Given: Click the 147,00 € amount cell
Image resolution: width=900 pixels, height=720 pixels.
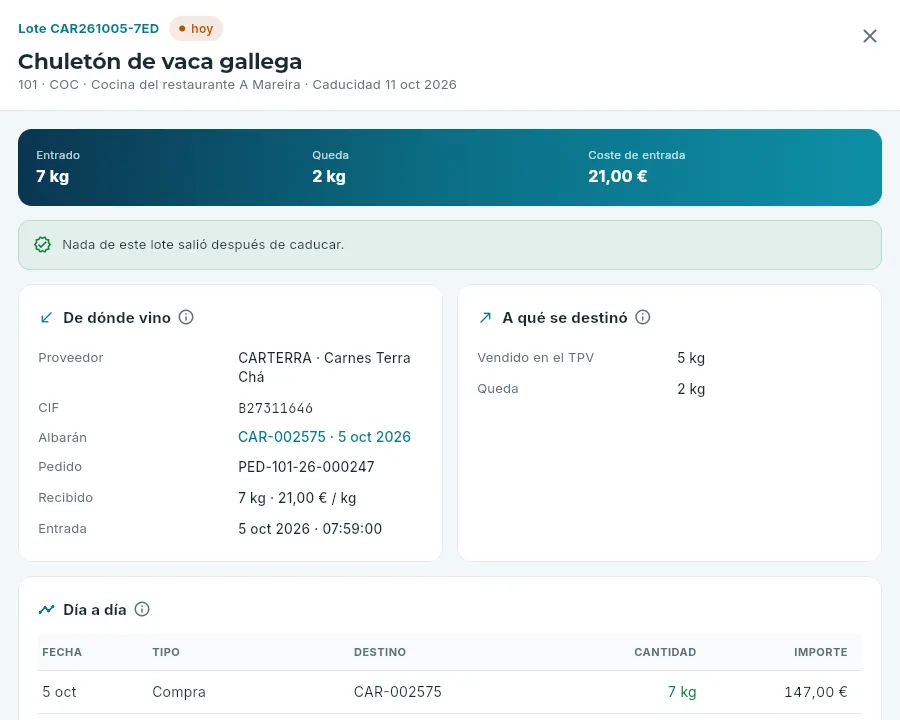Looking at the screenshot, I should [816, 692].
